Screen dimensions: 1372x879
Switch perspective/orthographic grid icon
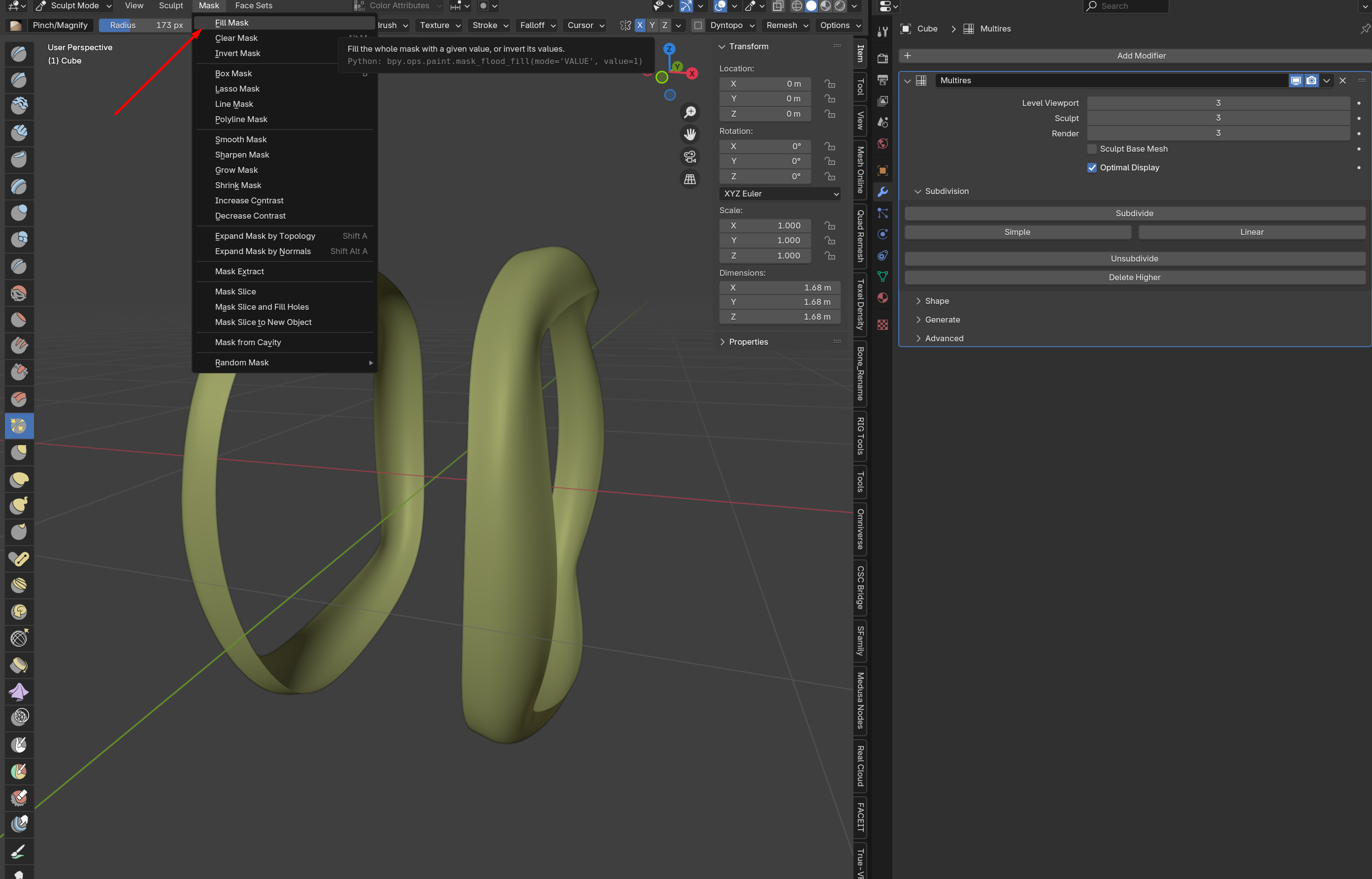point(690,179)
